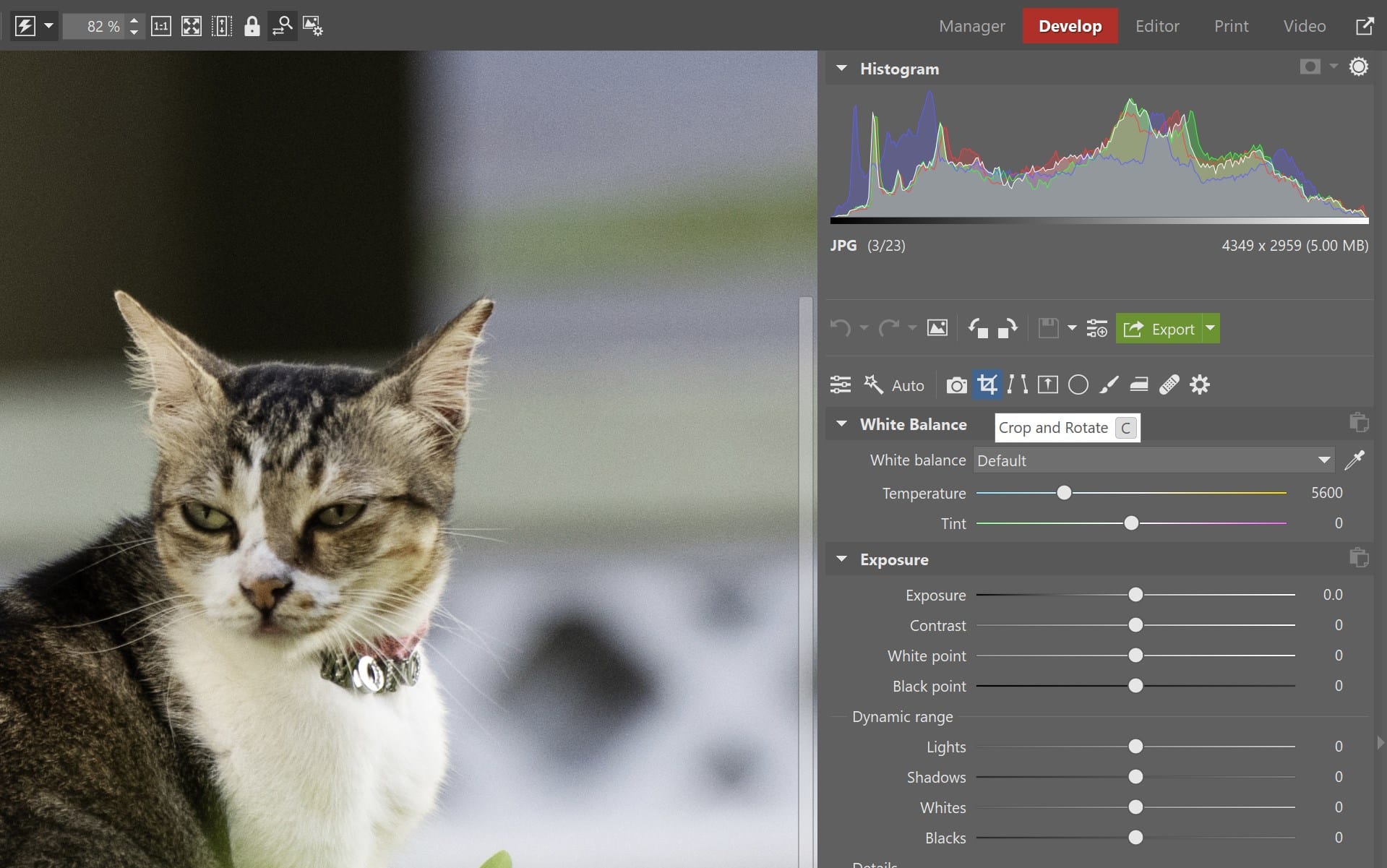Open the redo history dropdown
1387x868 pixels.
pos(912,328)
